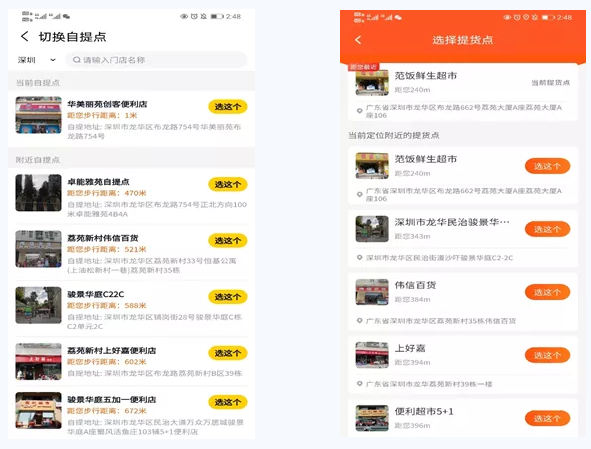The height and width of the screenshot is (449, 591).
Task: Tap 当前定位附近的提货点 section heading
Action: [393, 135]
